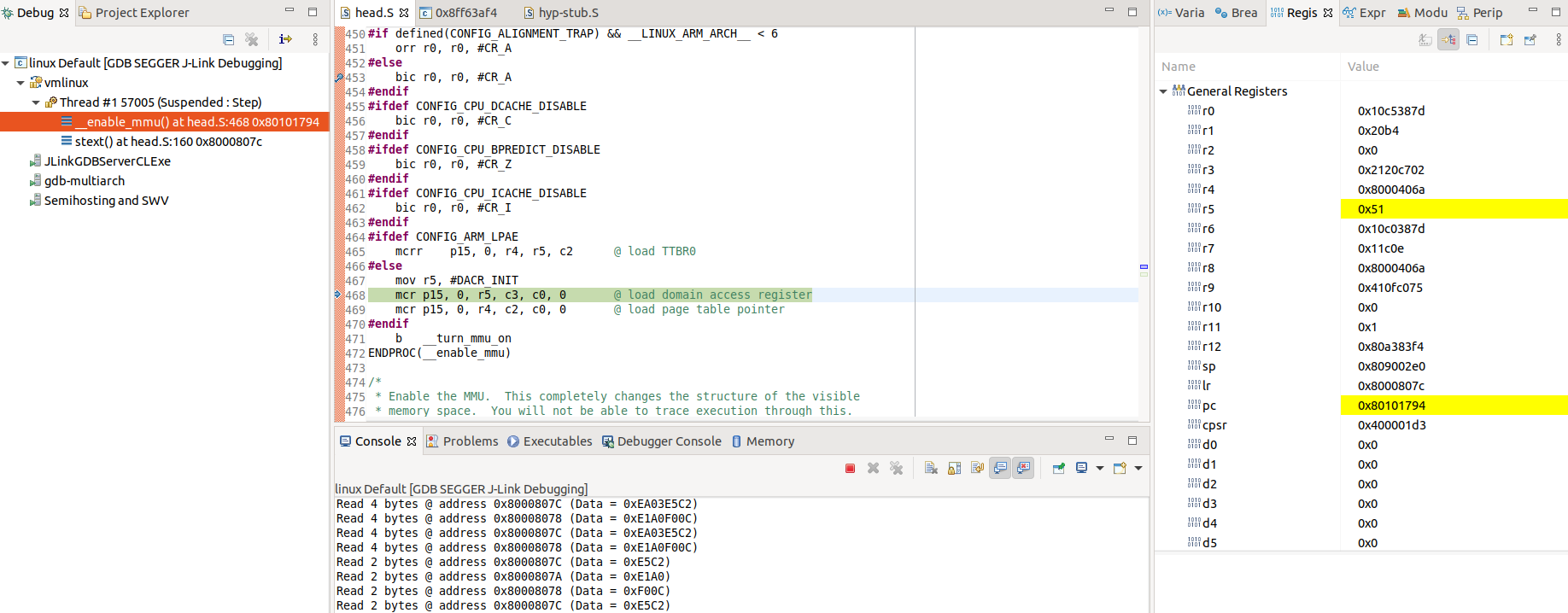Screen dimensions: 1568x613
Task: Open the Debug view menu
Action: 315,39
